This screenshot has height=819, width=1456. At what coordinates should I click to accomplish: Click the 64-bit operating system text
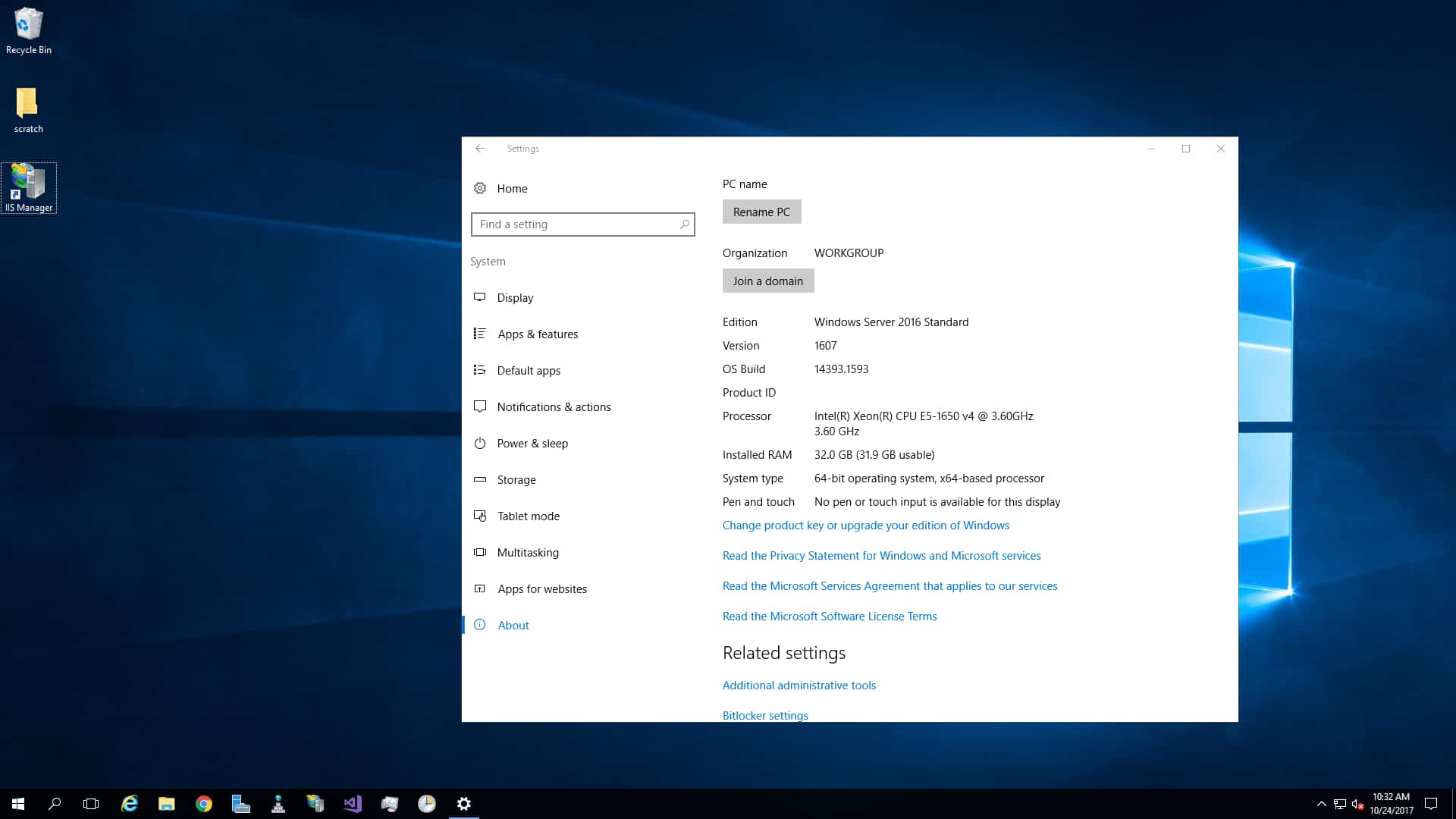(929, 478)
